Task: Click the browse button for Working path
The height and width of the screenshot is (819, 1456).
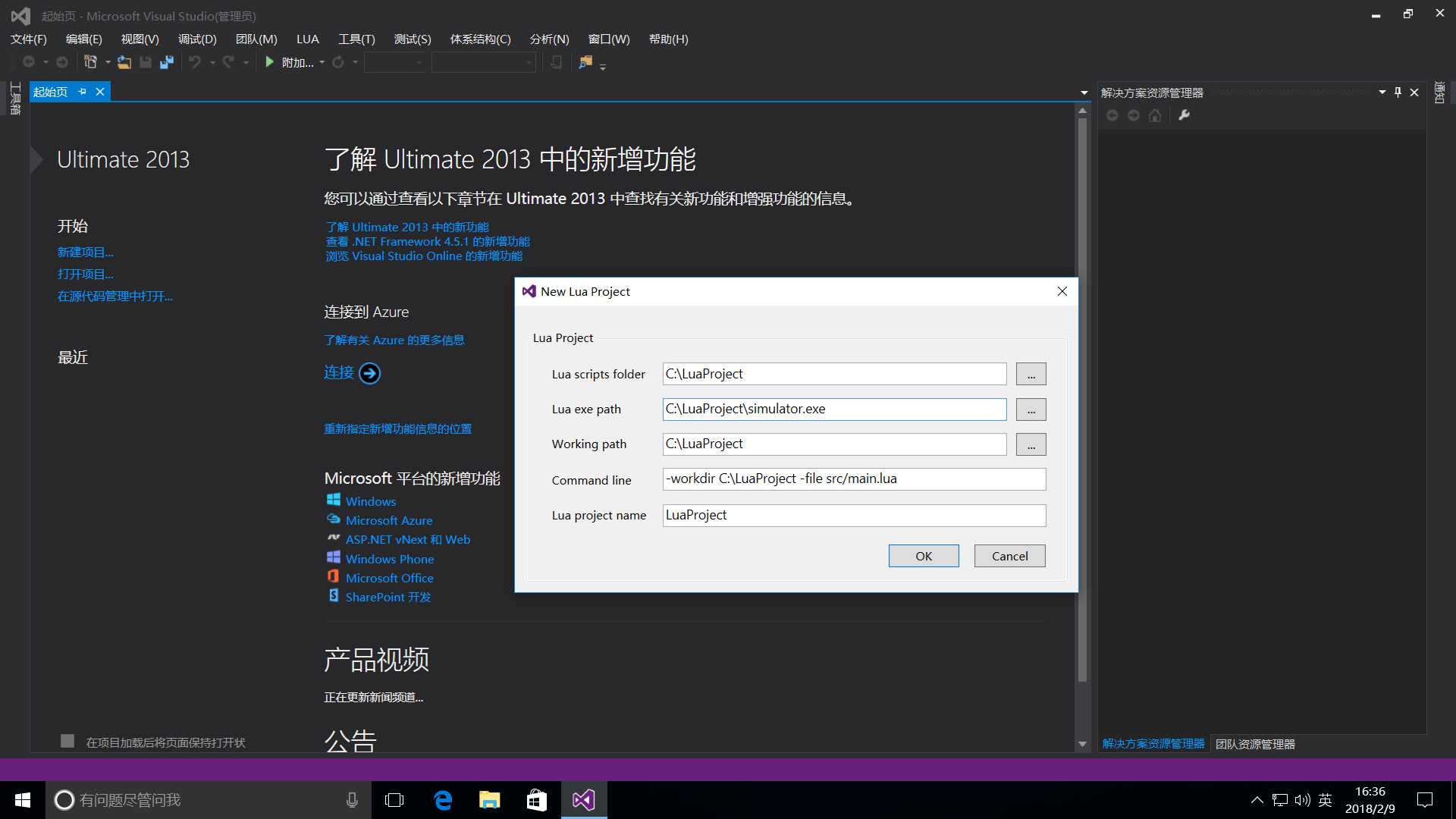Action: point(1030,444)
